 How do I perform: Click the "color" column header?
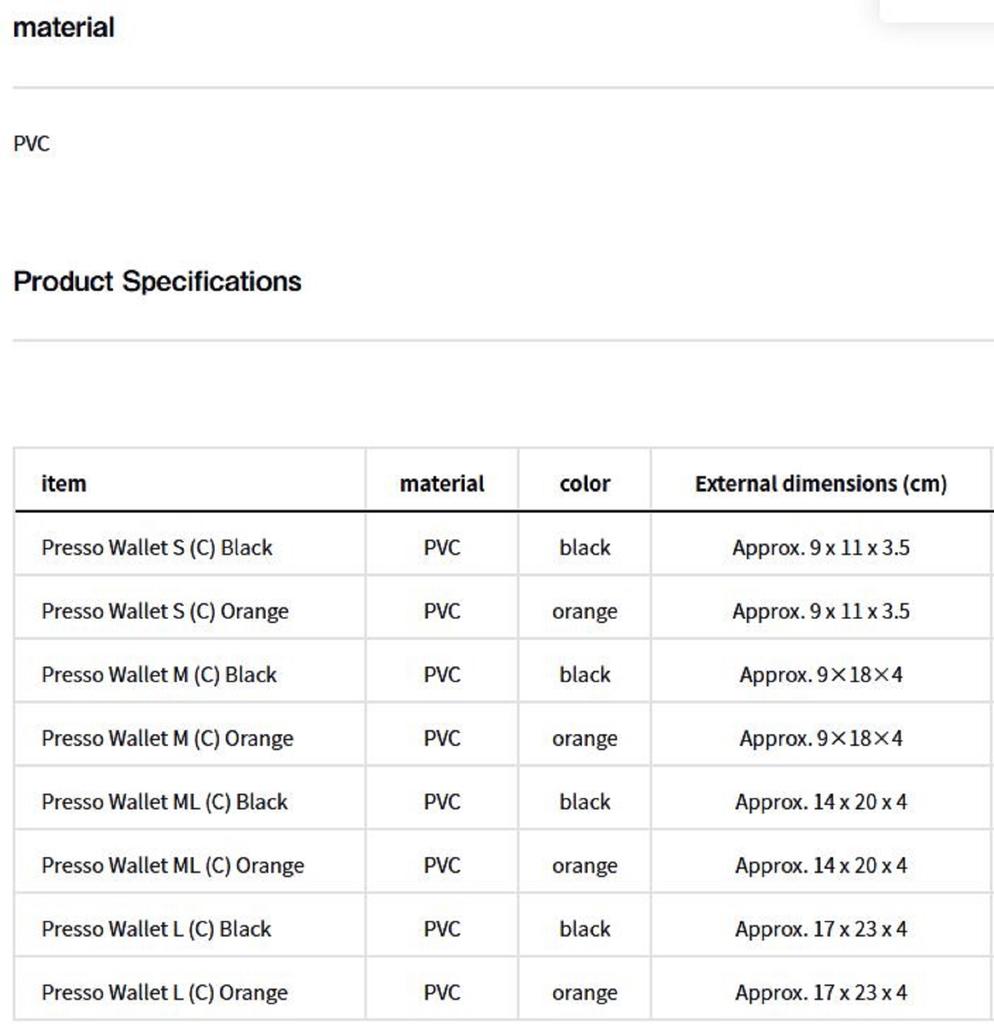pos(585,484)
